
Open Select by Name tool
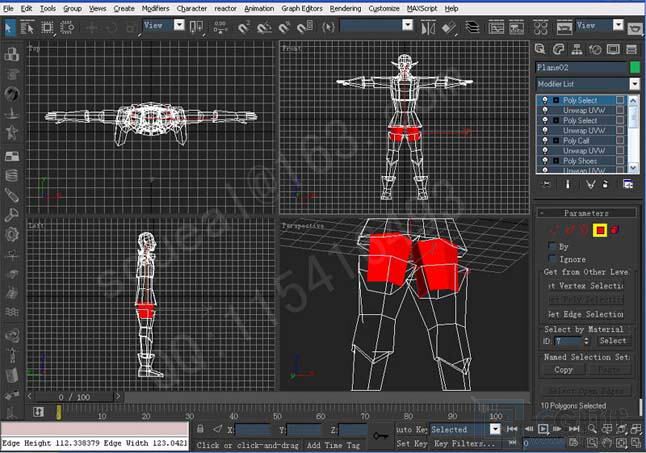click(x=27, y=28)
